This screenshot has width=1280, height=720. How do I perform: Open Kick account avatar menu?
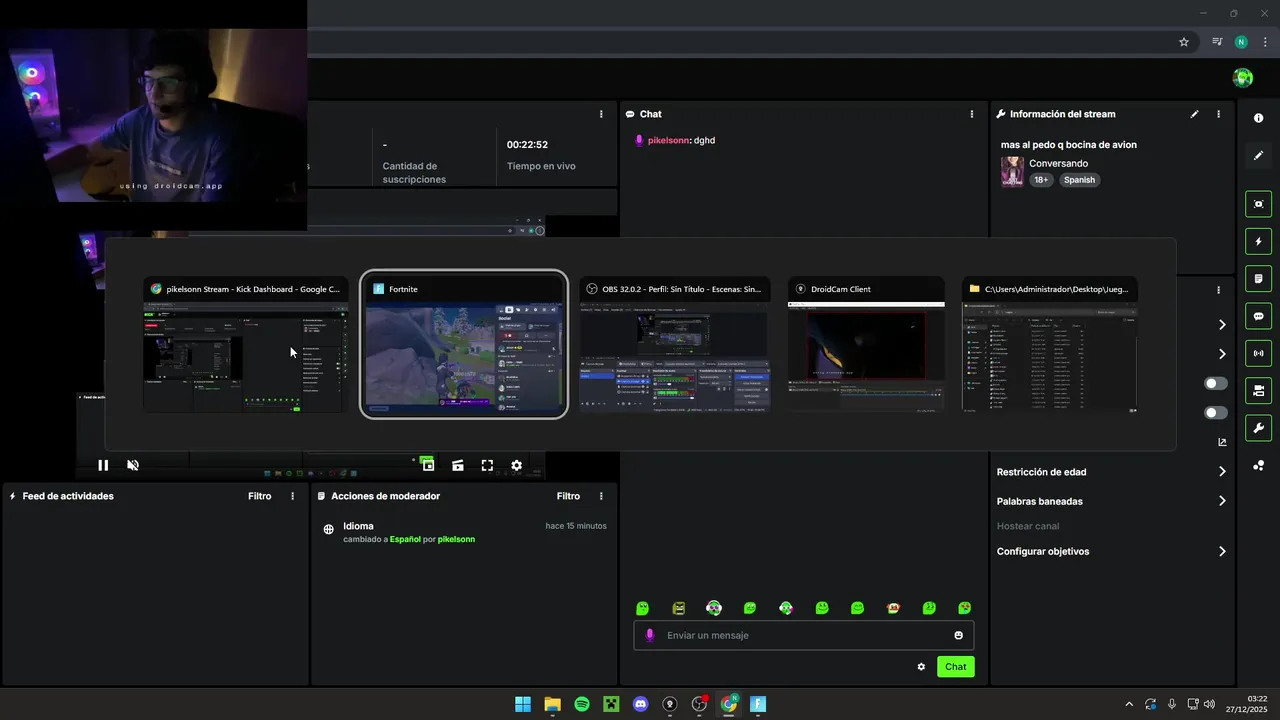coord(1243,78)
